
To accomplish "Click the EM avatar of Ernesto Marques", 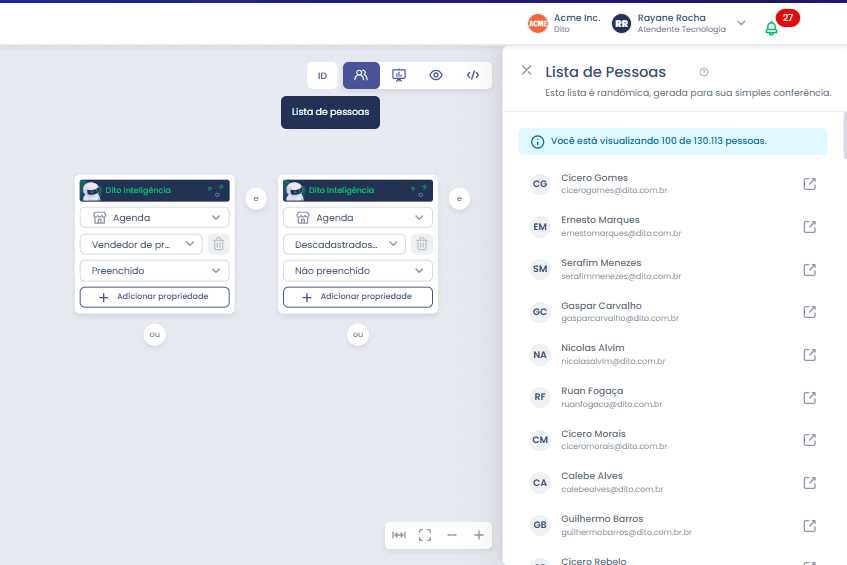I will (540, 226).
